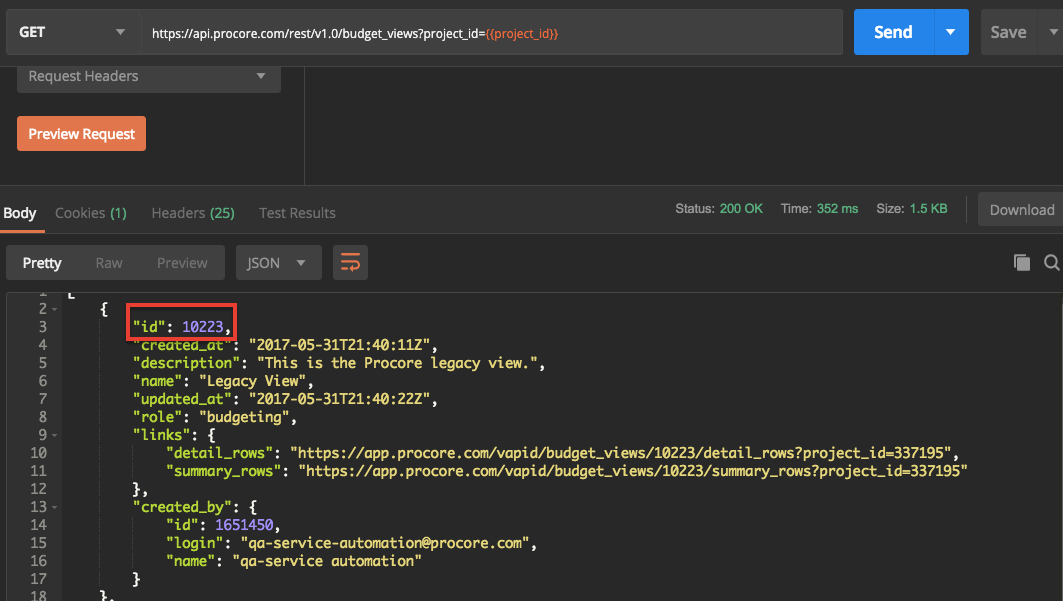The image size is (1063, 601).
Task: Open the Cookies (1) tab
Action: [91, 213]
